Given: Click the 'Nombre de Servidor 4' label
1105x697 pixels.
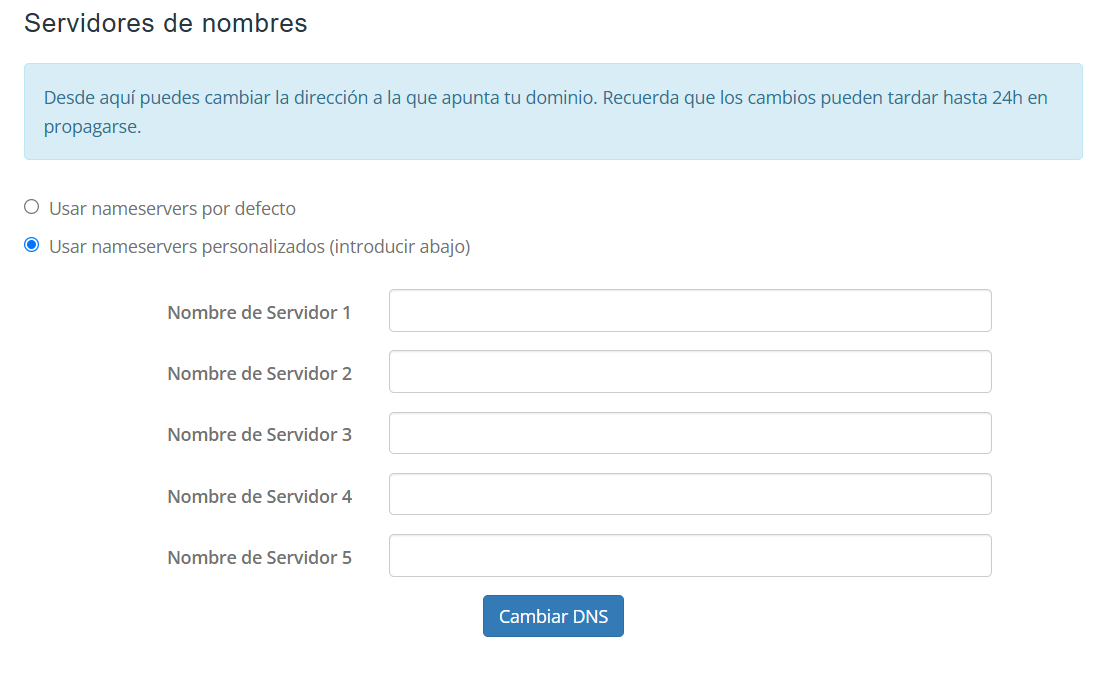Looking at the screenshot, I should (259, 496).
